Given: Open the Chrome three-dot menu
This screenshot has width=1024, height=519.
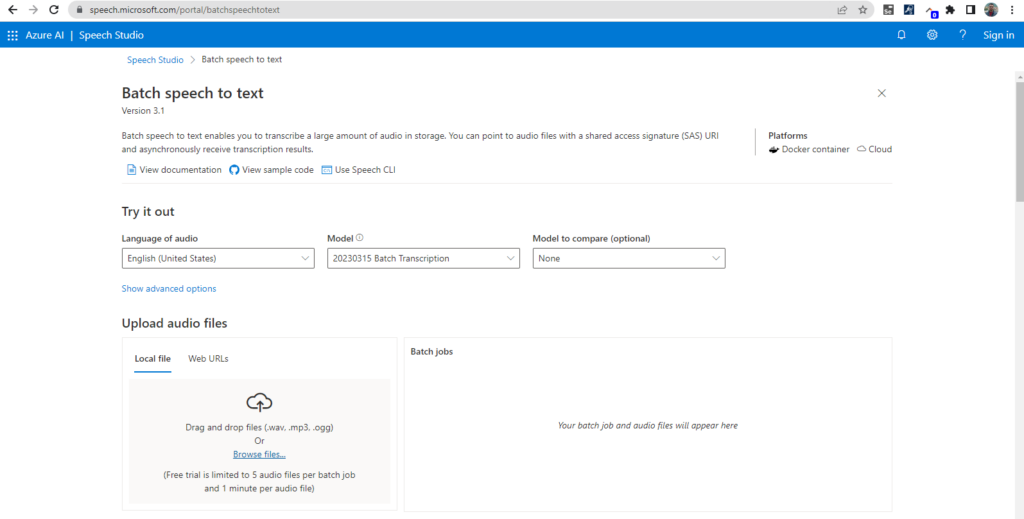Looking at the screenshot, I should [1012, 10].
